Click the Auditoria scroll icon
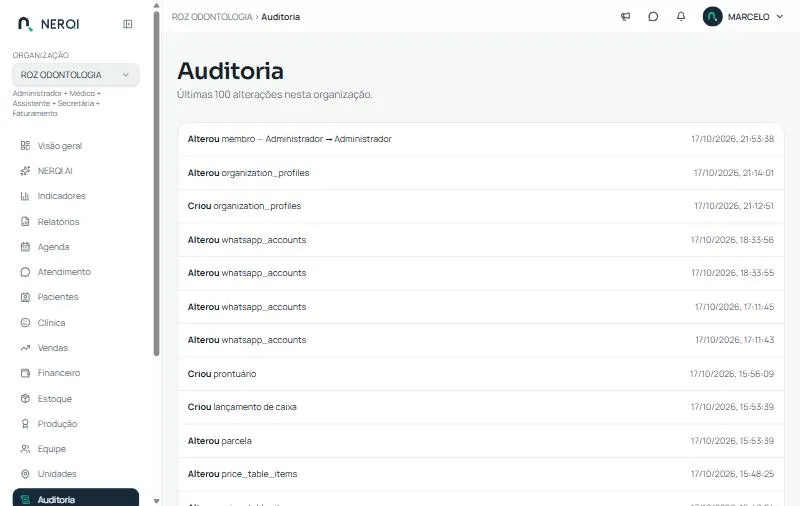Image resolution: width=800 pixels, height=506 pixels. click(25, 500)
